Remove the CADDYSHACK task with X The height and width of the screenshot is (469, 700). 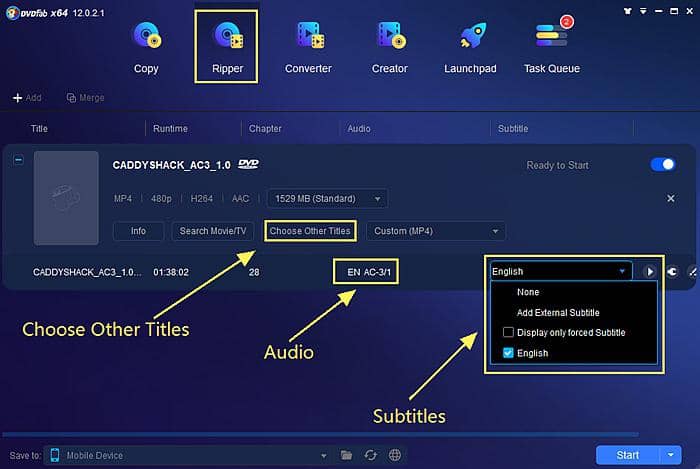click(x=671, y=198)
